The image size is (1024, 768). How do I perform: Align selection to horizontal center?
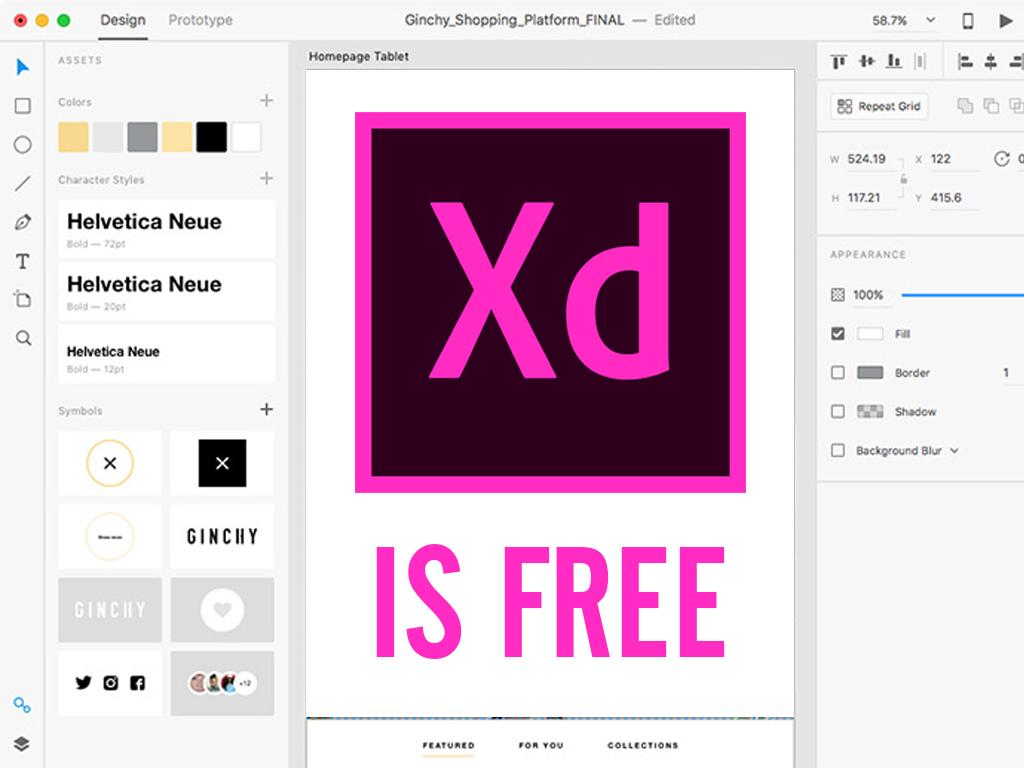coord(991,62)
